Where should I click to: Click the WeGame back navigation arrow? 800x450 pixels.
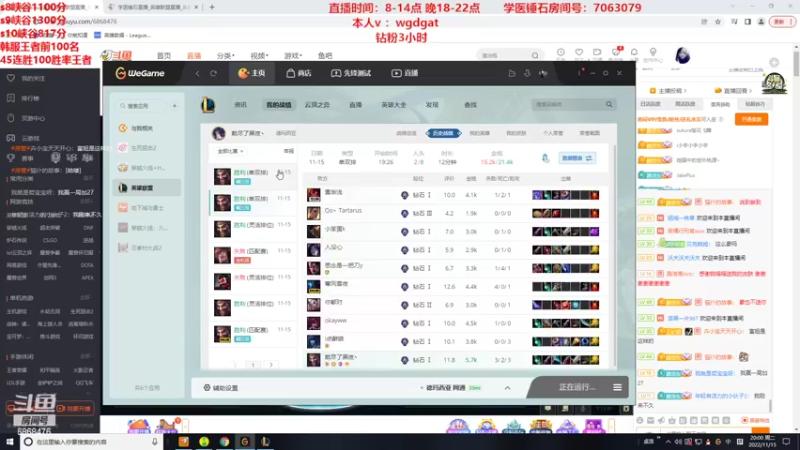[x=197, y=73]
